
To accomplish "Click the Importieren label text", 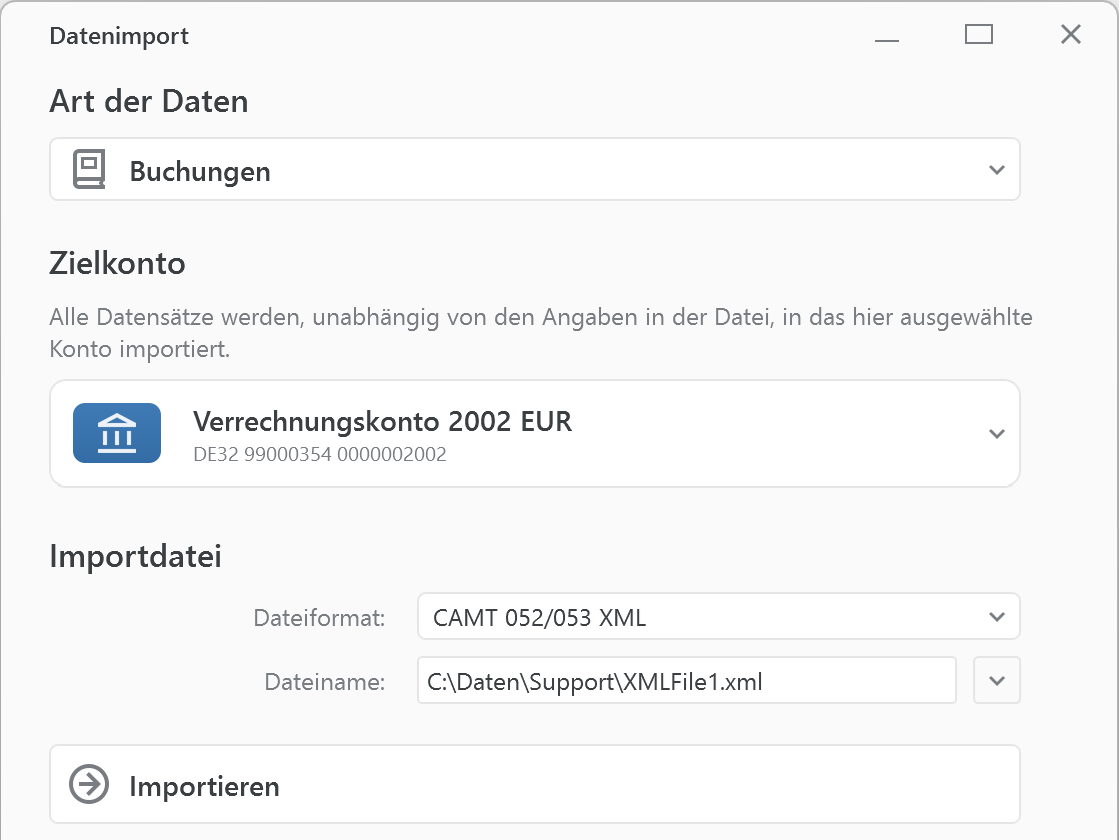I will (x=204, y=787).
